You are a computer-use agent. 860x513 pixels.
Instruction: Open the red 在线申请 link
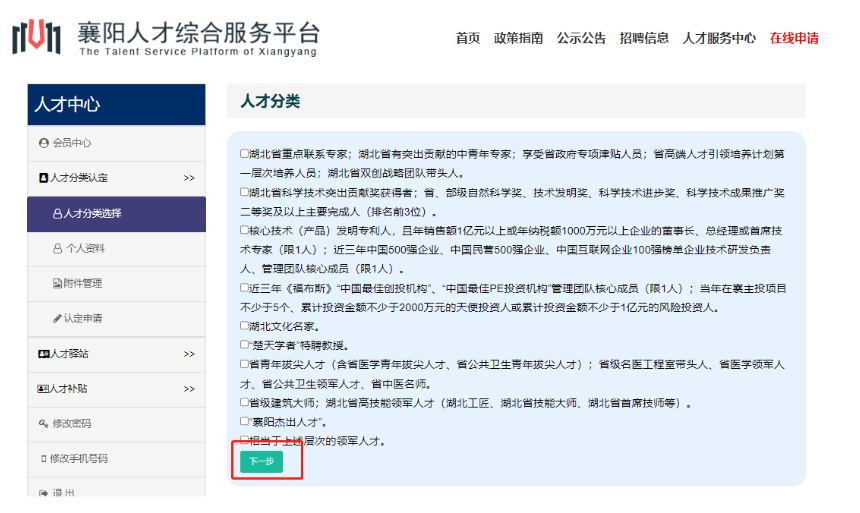[x=794, y=39]
